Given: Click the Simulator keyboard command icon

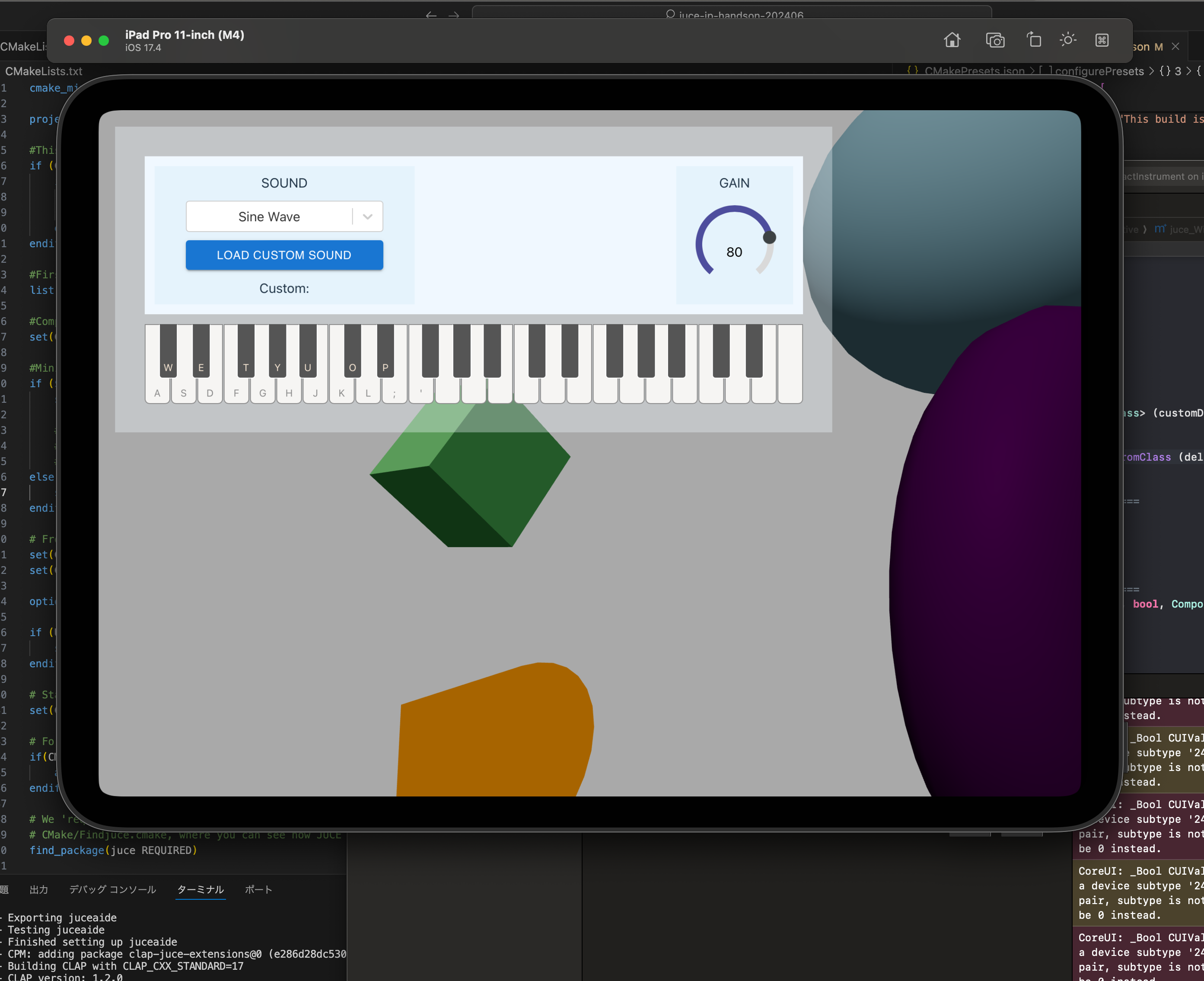Looking at the screenshot, I should click(x=1102, y=40).
